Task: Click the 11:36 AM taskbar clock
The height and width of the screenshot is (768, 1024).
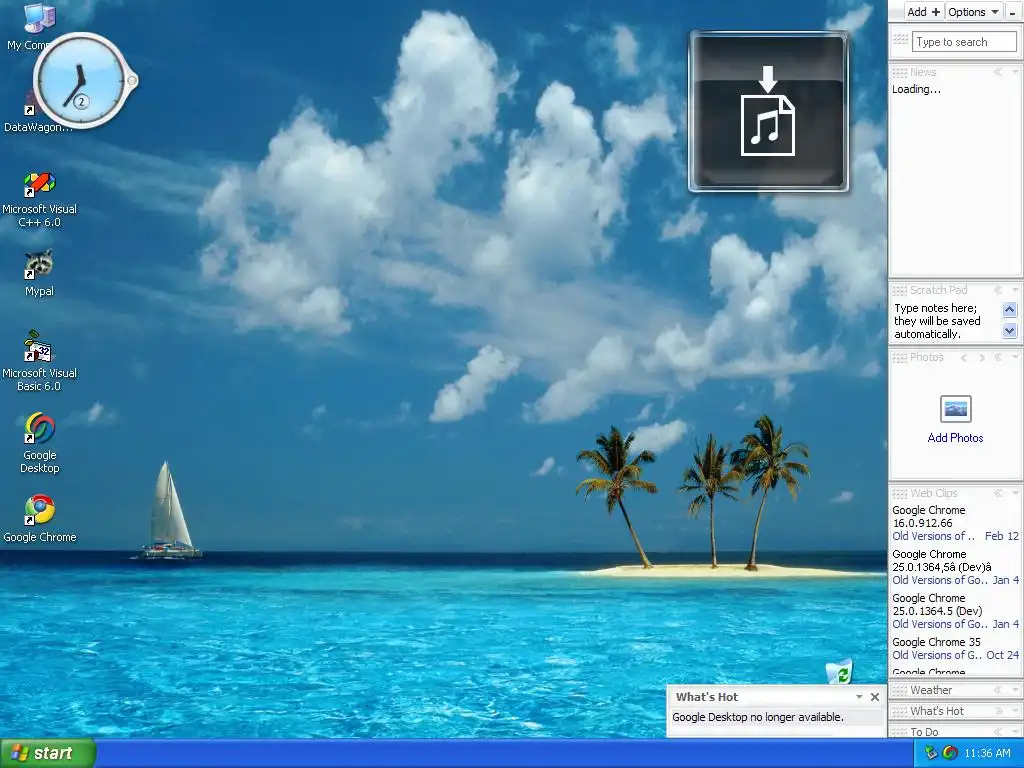Action: point(987,753)
